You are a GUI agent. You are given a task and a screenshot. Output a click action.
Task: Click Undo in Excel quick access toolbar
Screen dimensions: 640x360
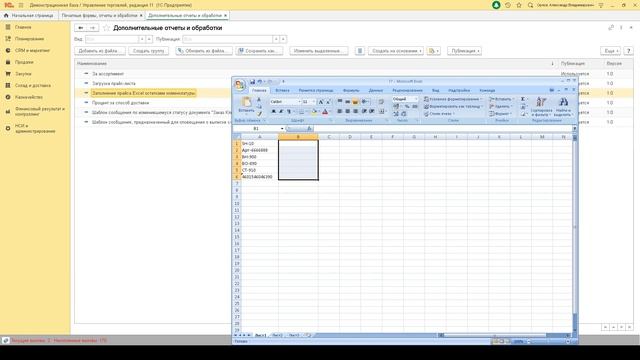click(260, 82)
